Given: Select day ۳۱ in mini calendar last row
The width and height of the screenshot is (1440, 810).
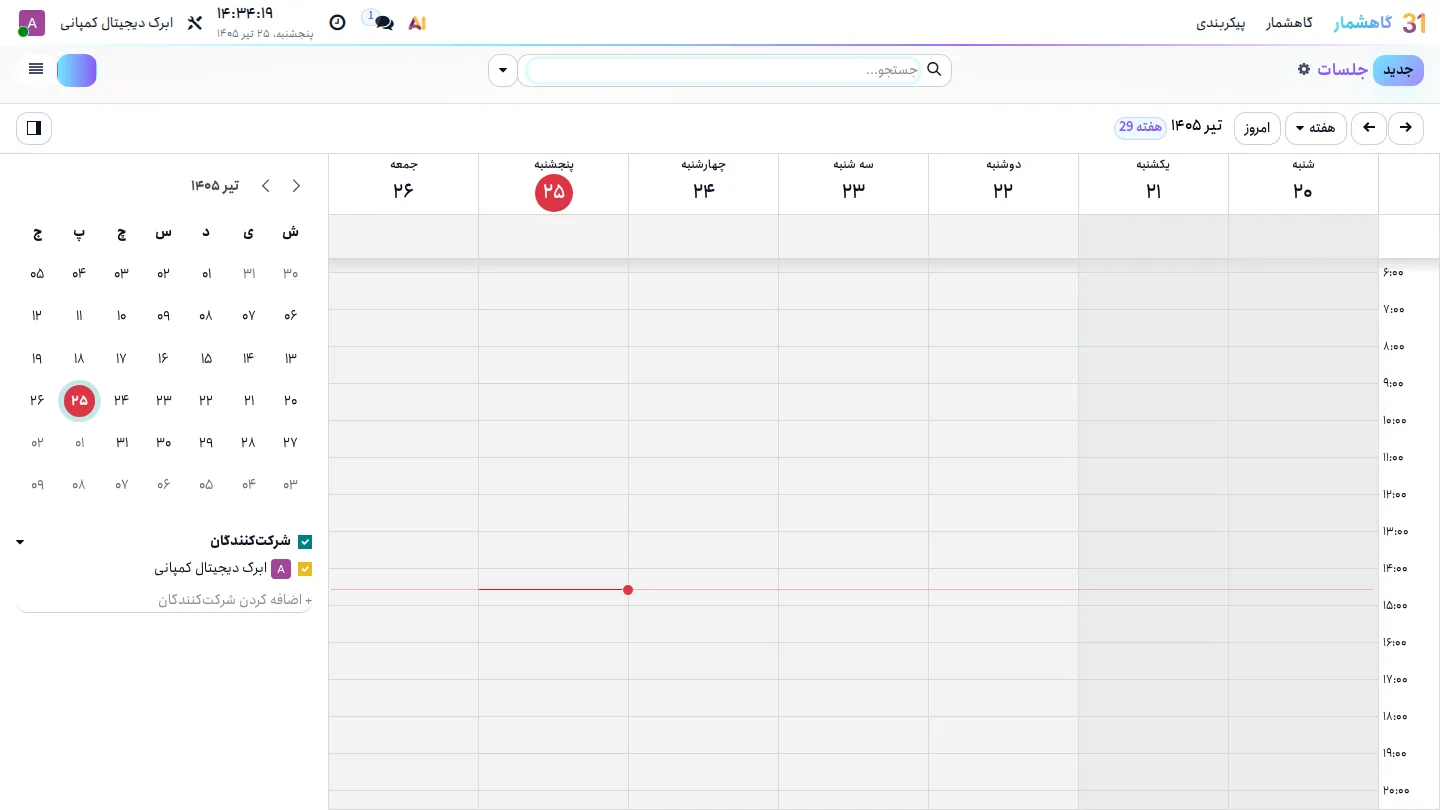Looking at the screenshot, I should tap(121, 442).
